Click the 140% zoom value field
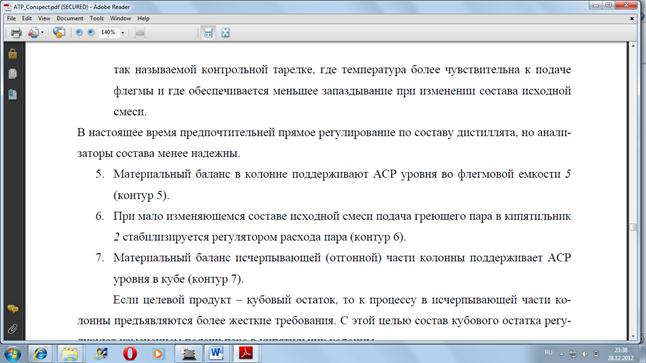This screenshot has width=646, height=363. click(108, 33)
